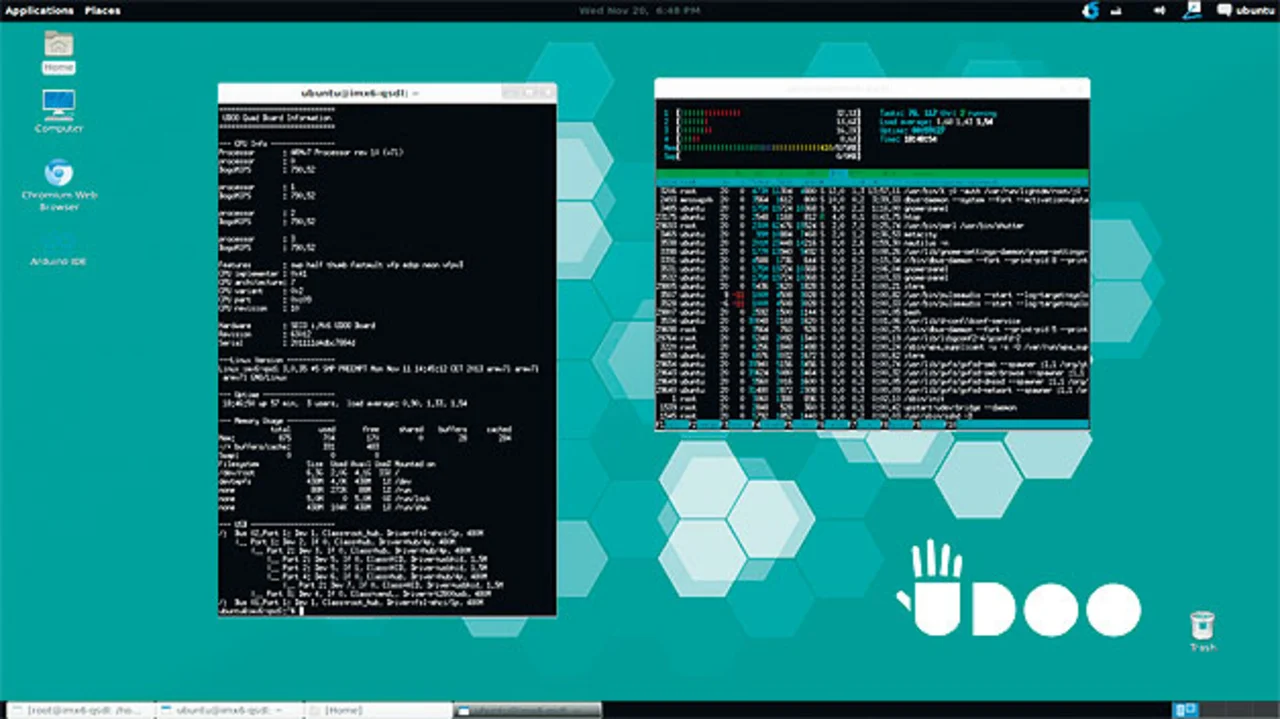Viewport: 1280px width, 719px height.
Task: Open the Applications menu
Action: (x=39, y=10)
